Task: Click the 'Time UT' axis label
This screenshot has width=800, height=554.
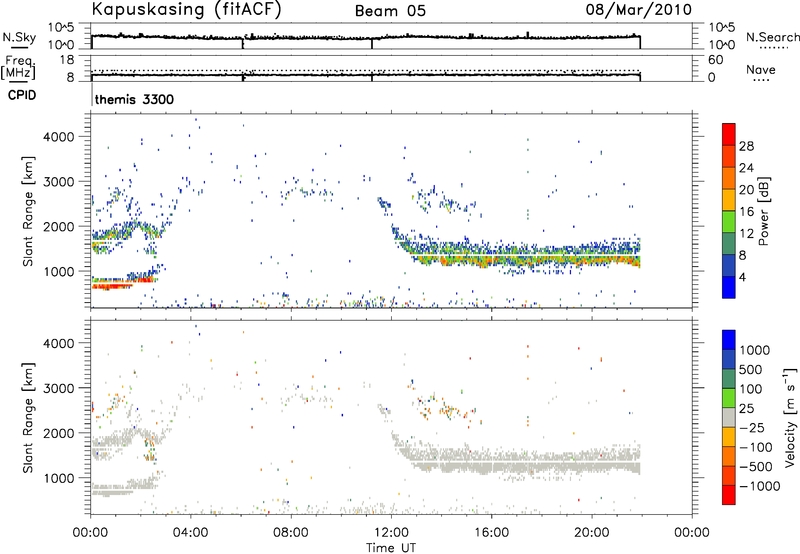Action: coord(390,548)
